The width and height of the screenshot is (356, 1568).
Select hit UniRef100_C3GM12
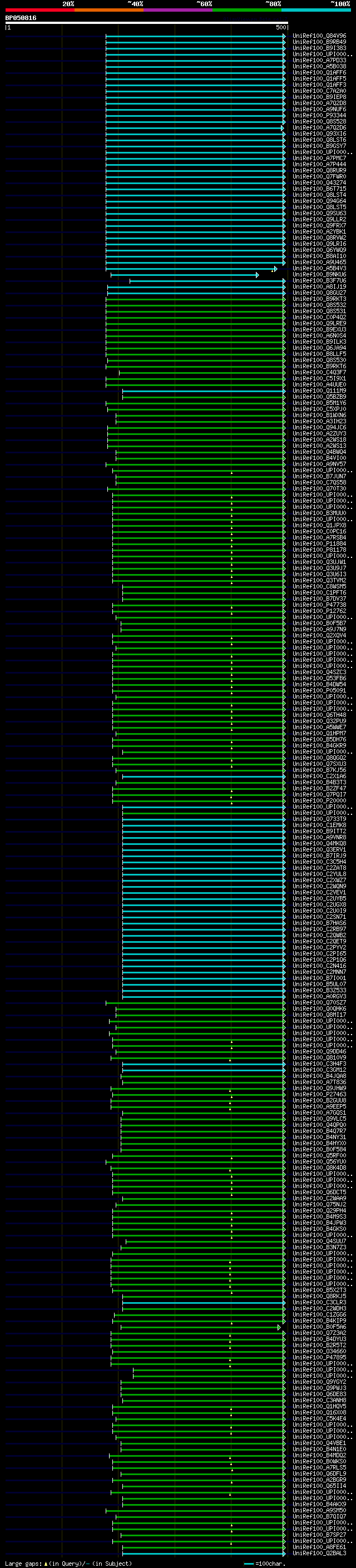coord(319,1070)
